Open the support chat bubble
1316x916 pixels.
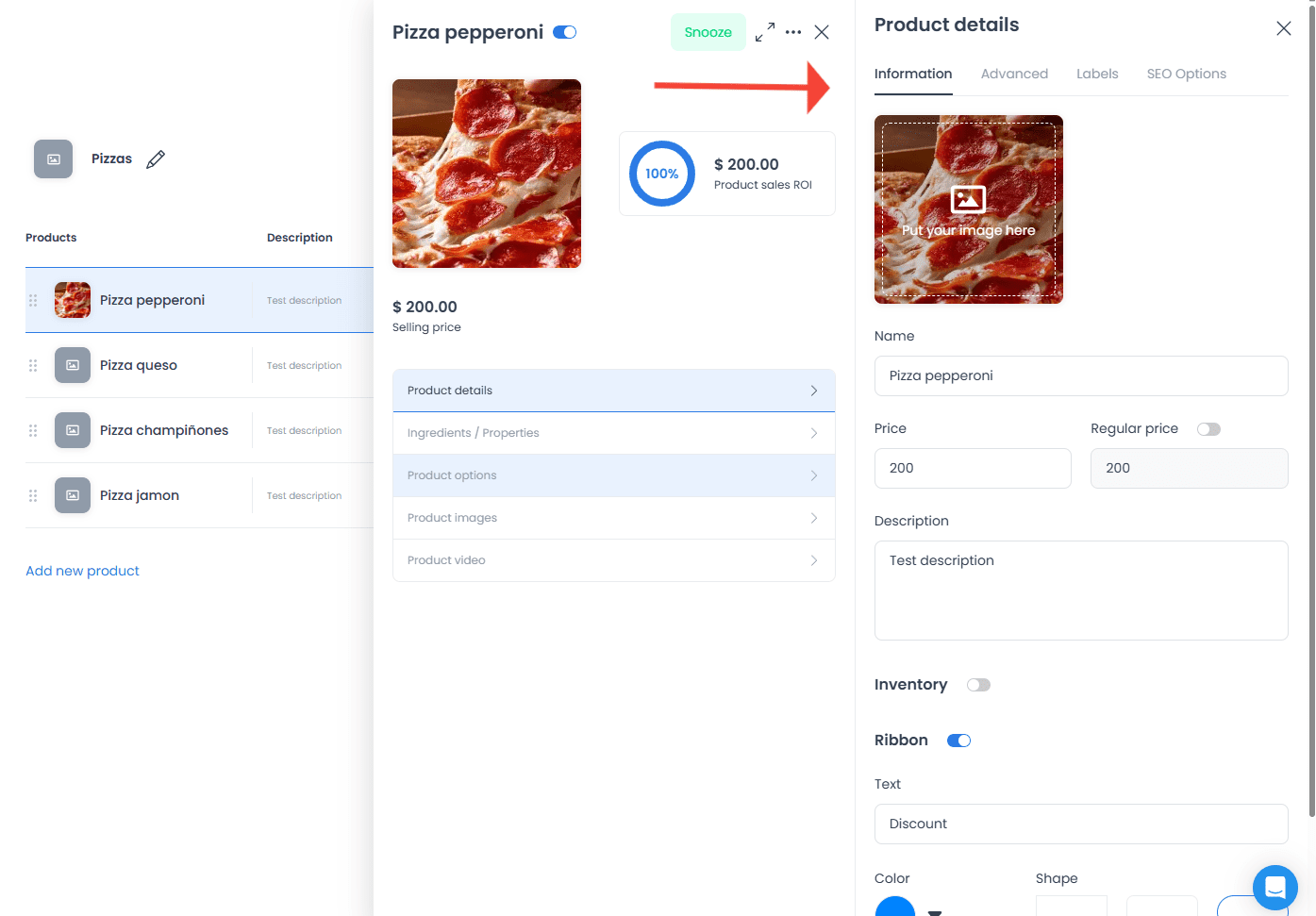pos(1275,888)
